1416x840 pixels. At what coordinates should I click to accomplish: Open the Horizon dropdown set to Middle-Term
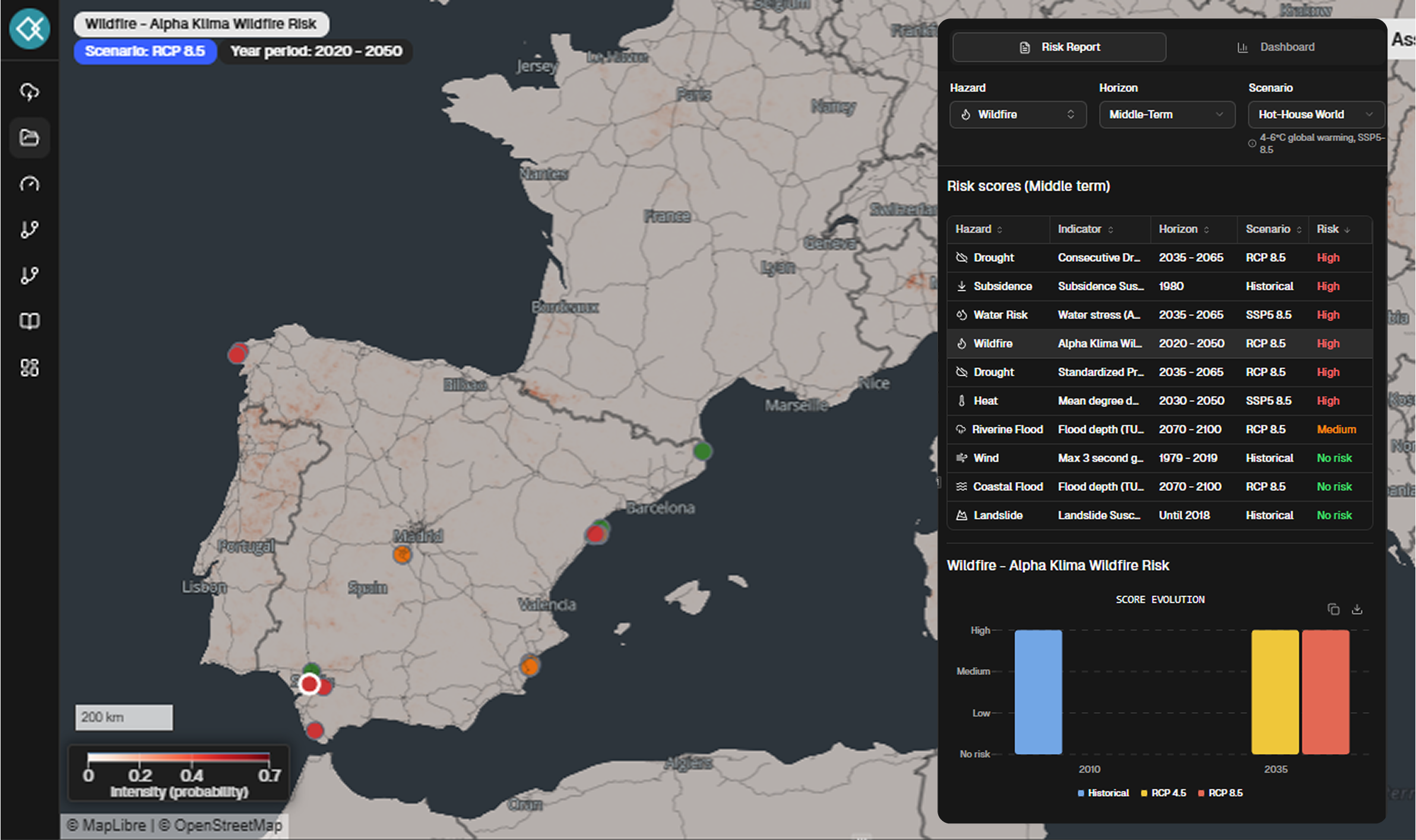tap(1167, 115)
